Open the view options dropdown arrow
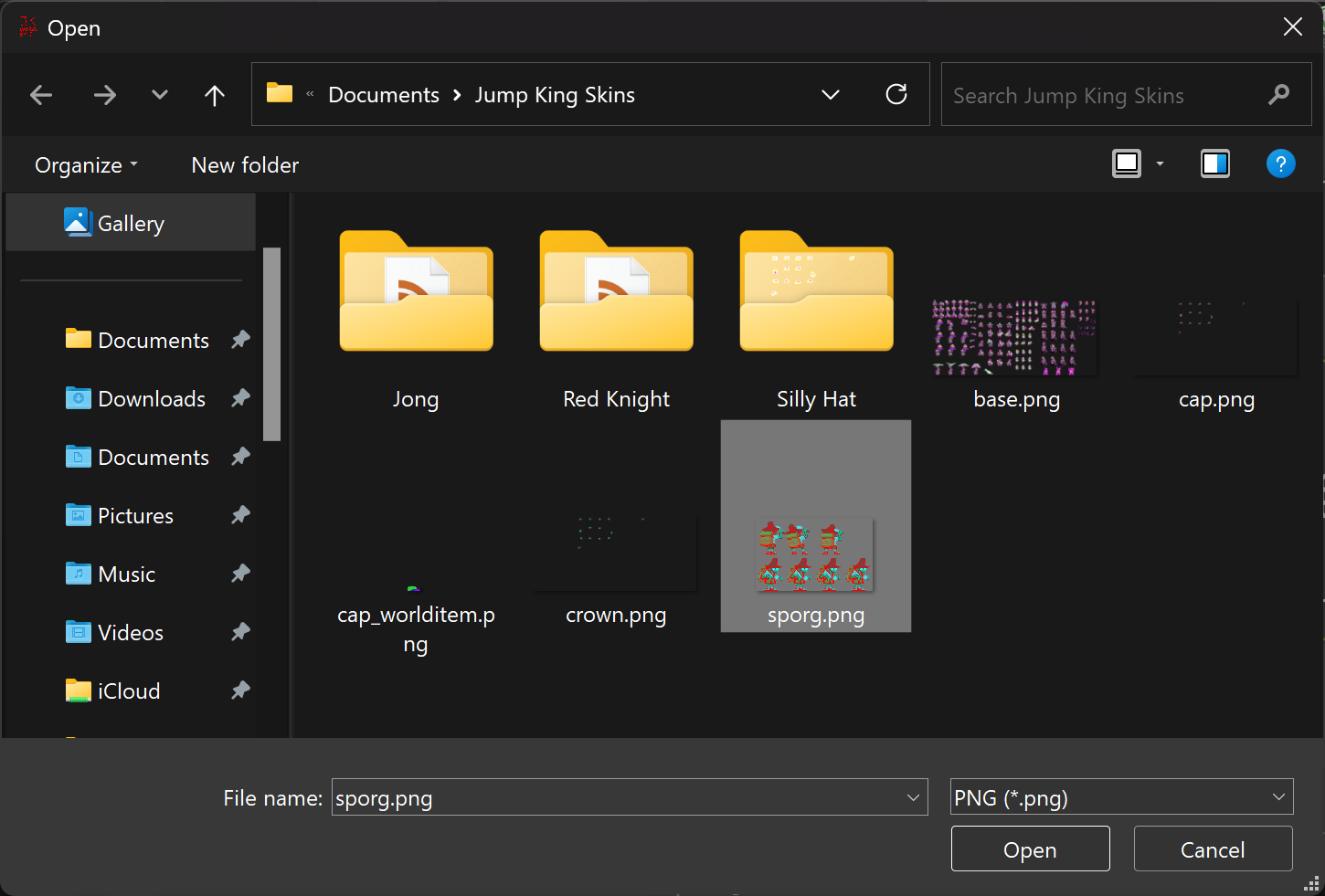The width and height of the screenshot is (1325, 896). [1161, 164]
